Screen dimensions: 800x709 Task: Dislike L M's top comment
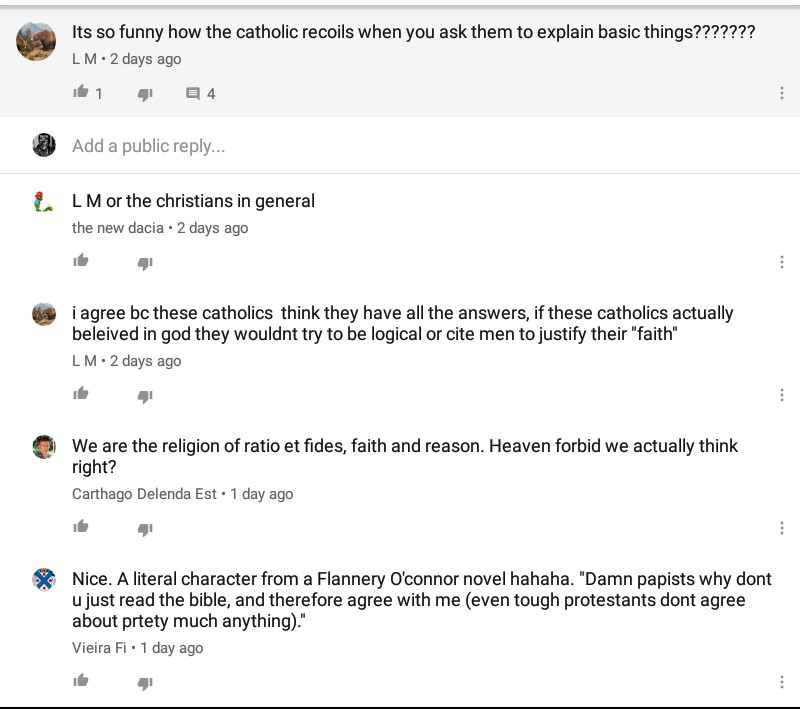145,94
